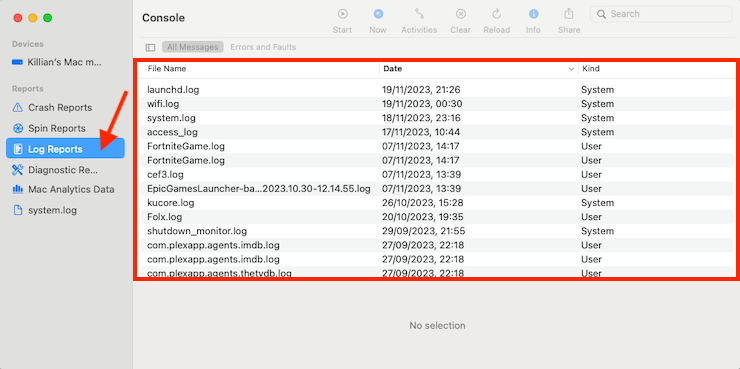Click the Kind value for wifi.log
The width and height of the screenshot is (740, 369).
coord(597,104)
